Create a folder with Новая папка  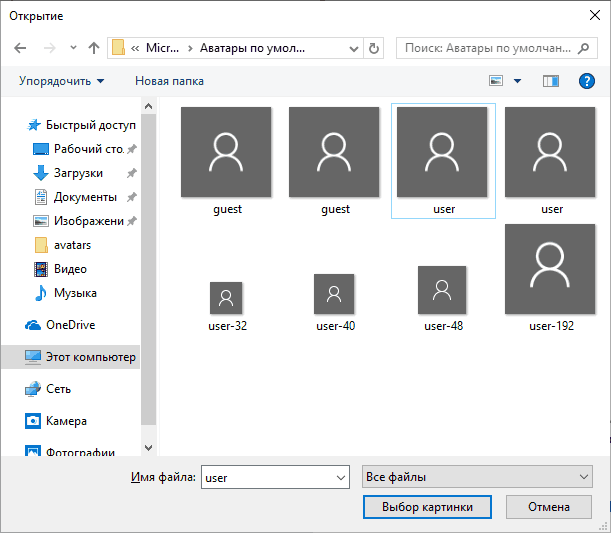170,81
